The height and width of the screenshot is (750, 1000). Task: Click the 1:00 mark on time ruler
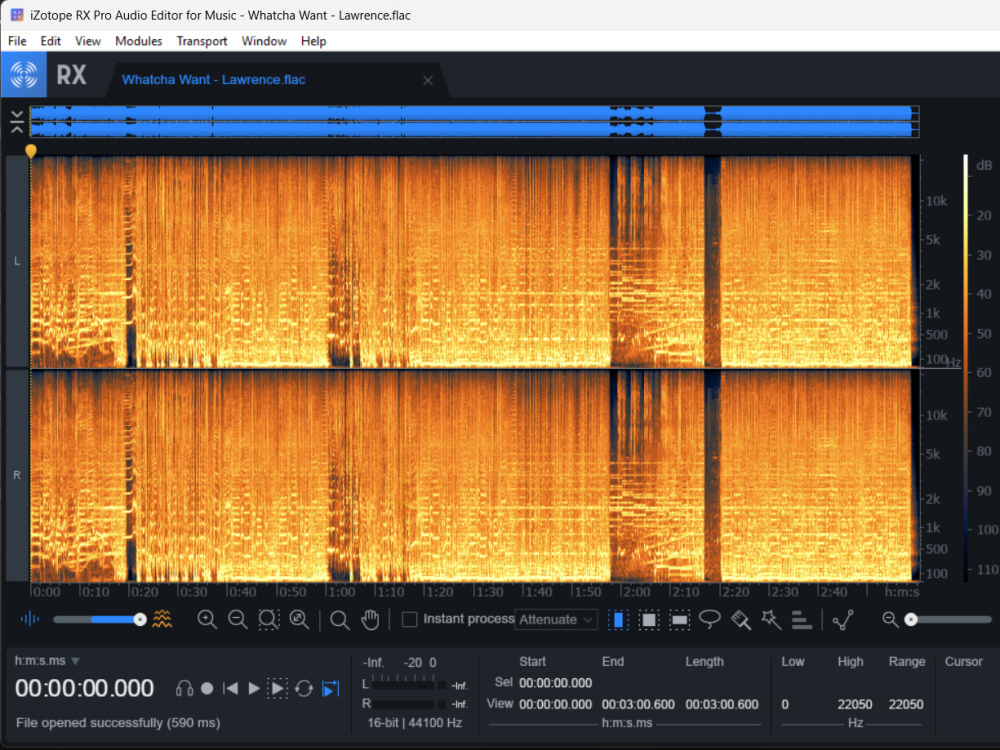pyautogui.click(x=341, y=592)
